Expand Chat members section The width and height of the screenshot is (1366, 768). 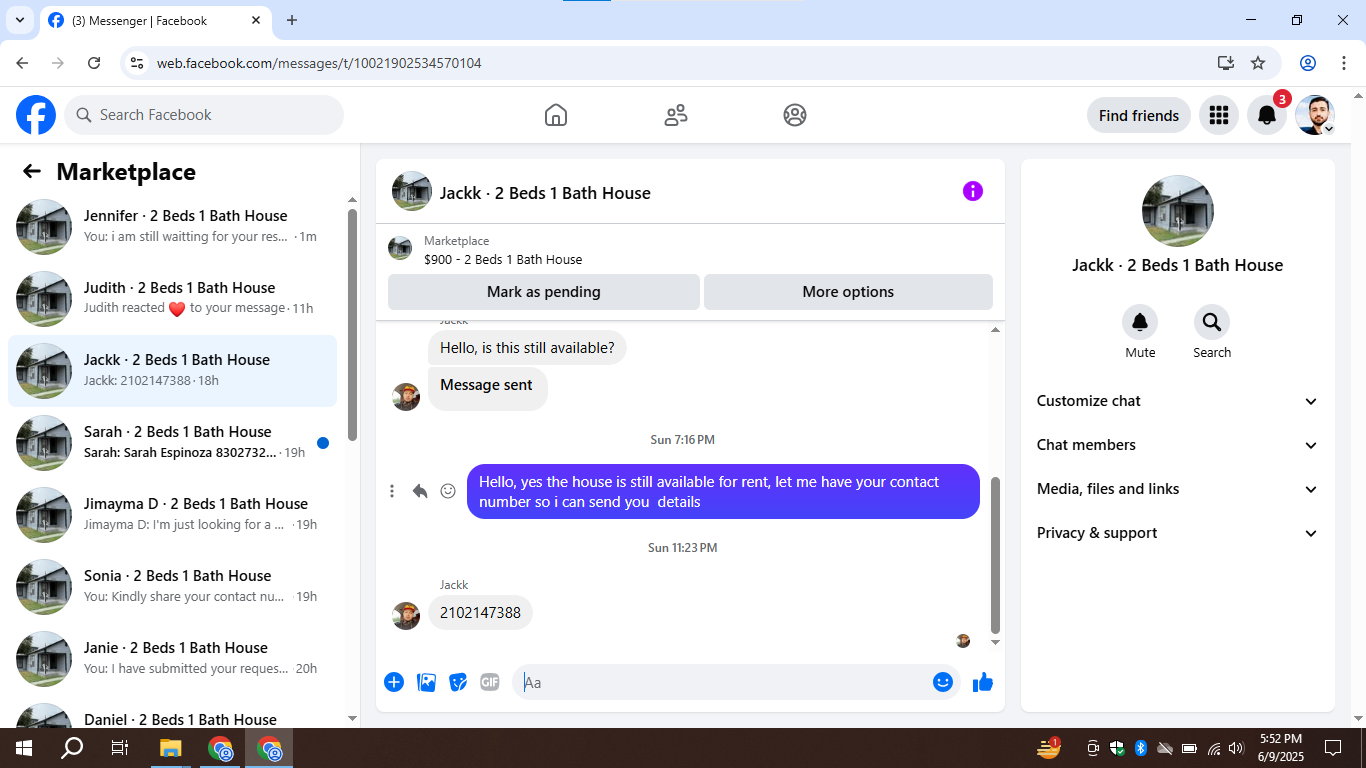tap(1178, 445)
